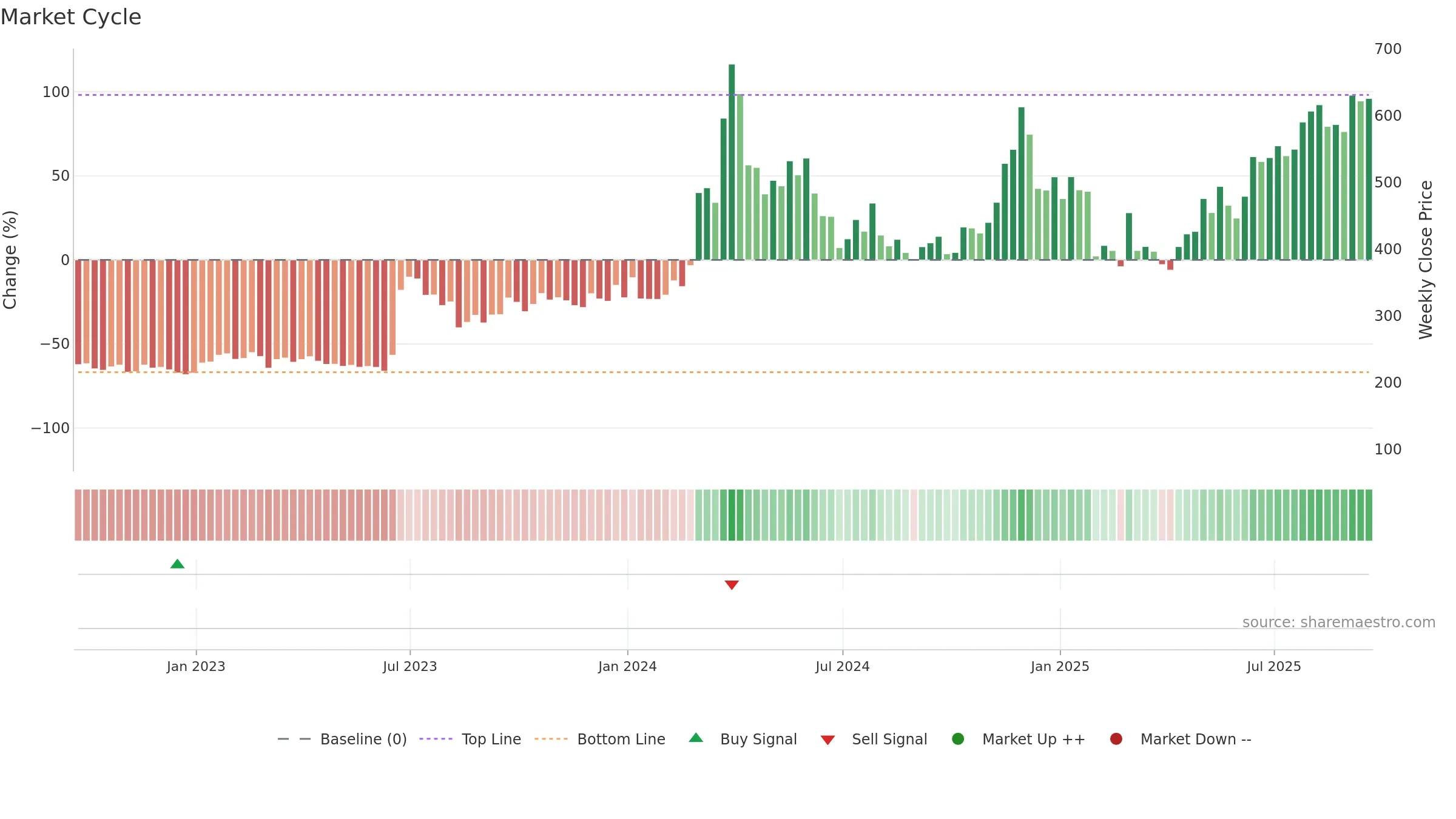The height and width of the screenshot is (819, 1456).
Task: Toggle the Bottom Line legend entry
Action: click(600, 740)
